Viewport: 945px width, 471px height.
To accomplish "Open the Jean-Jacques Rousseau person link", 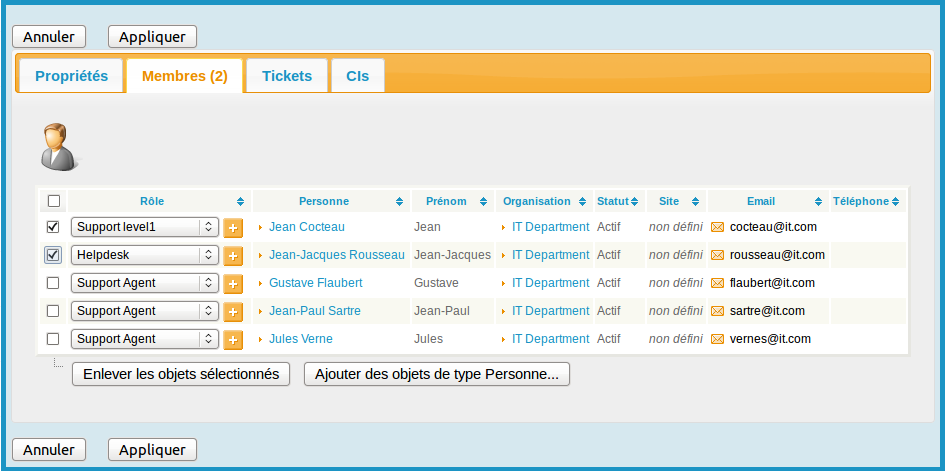I will pos(336,255).
